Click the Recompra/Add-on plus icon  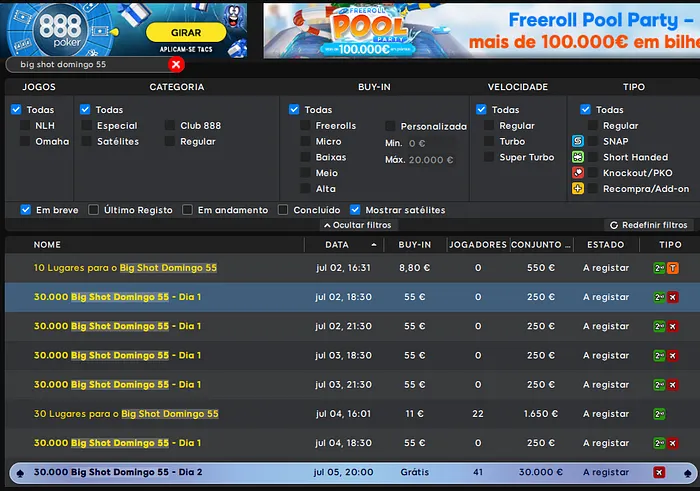(x=578, y=188)
